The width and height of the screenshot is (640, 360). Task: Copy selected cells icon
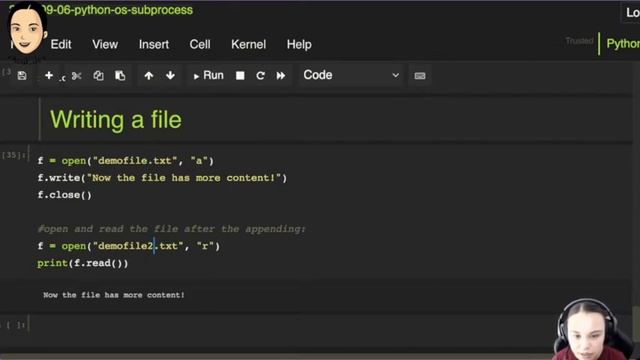tap(98, 76)
